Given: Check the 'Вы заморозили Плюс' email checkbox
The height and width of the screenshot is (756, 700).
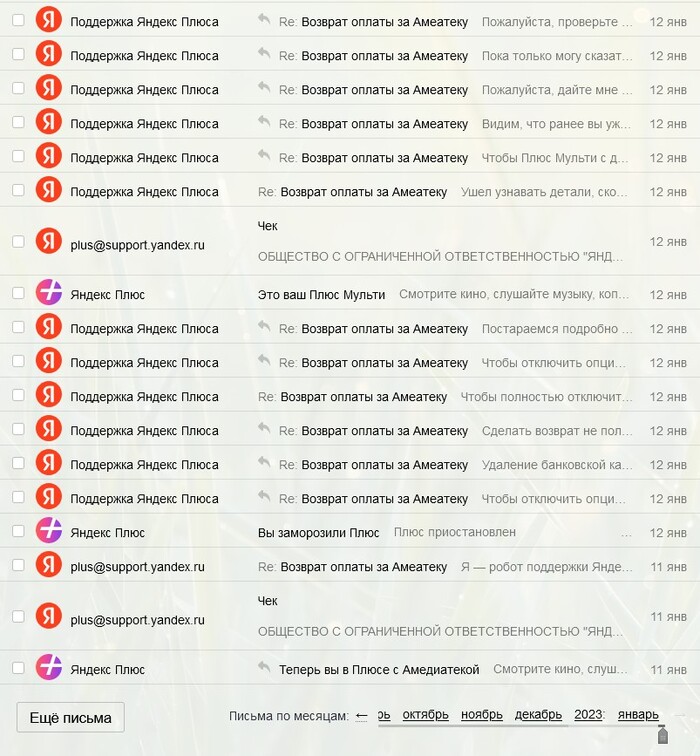Looking at the screenshot, I should coord(18,531).
